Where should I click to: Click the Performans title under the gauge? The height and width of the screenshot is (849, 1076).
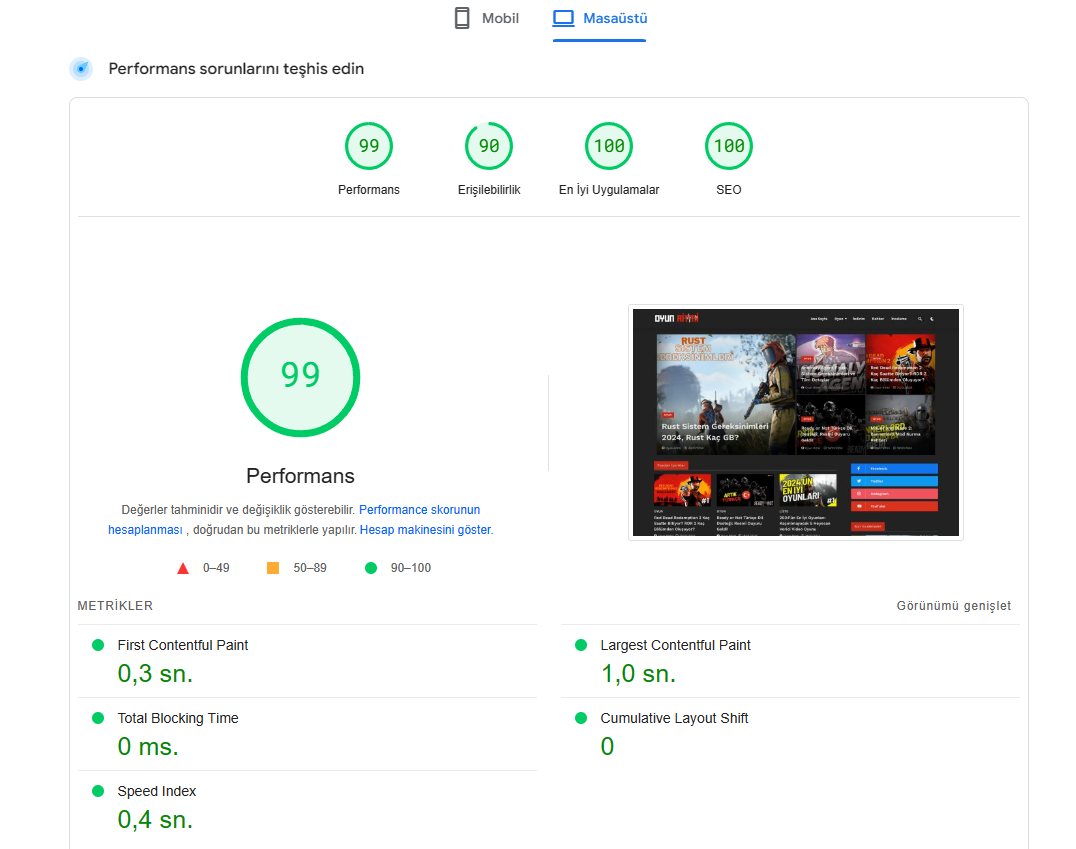tap(301, 476)
